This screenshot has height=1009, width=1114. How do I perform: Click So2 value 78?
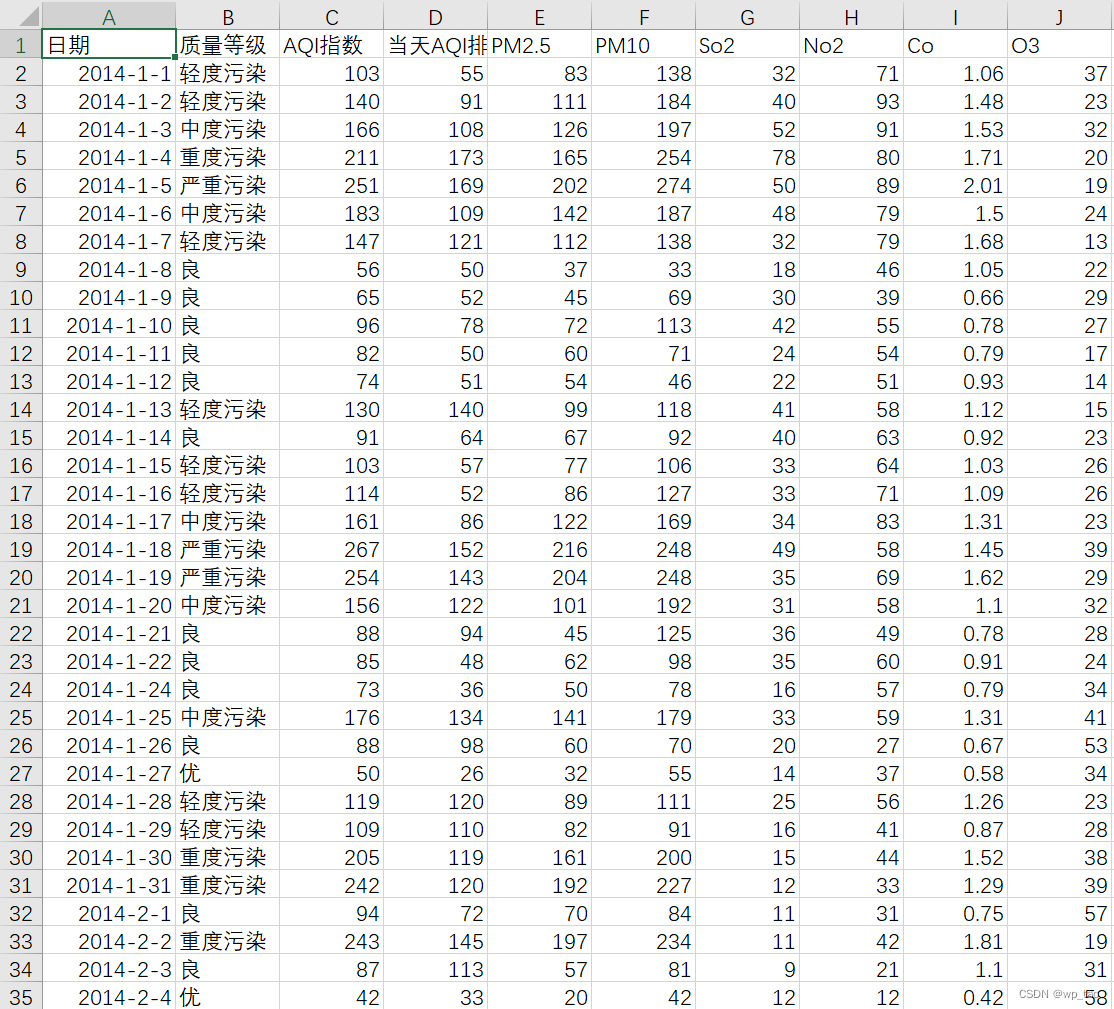(x=747, y=157)
